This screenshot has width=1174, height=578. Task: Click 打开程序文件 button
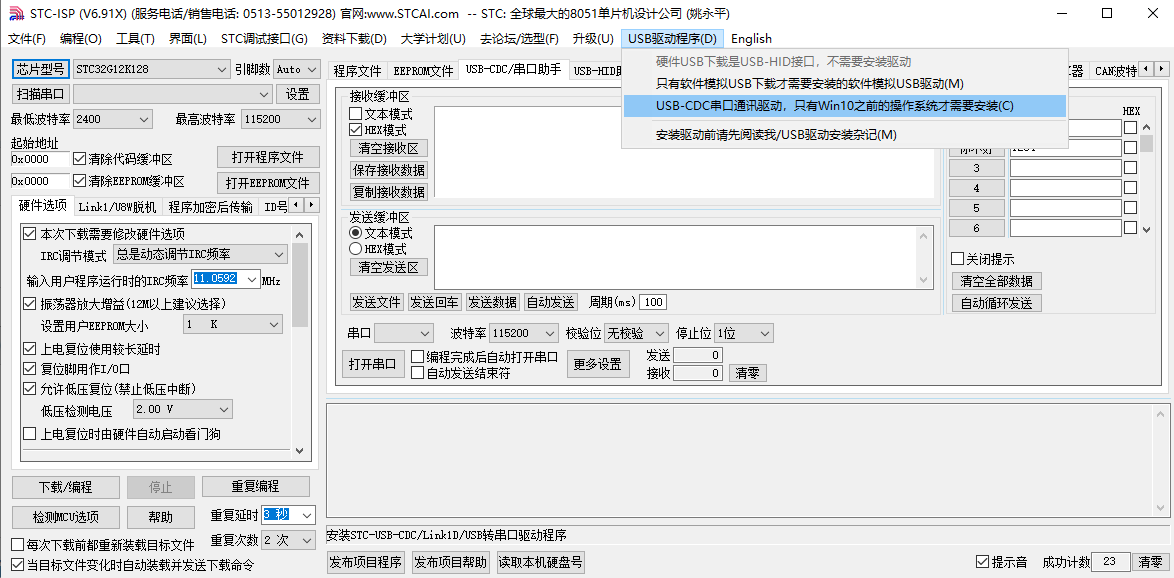268,157
